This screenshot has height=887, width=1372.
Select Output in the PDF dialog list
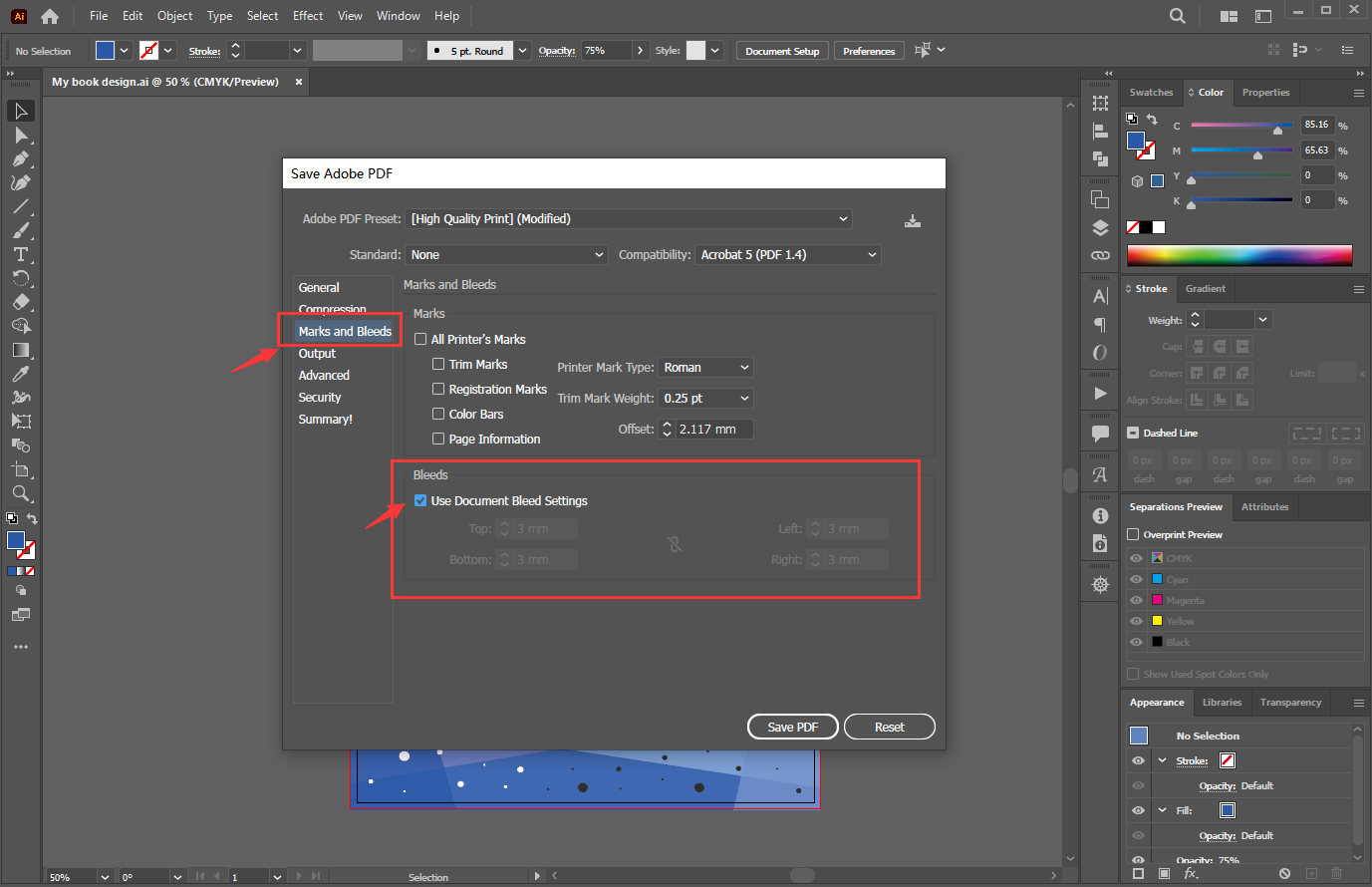(317, 354)
